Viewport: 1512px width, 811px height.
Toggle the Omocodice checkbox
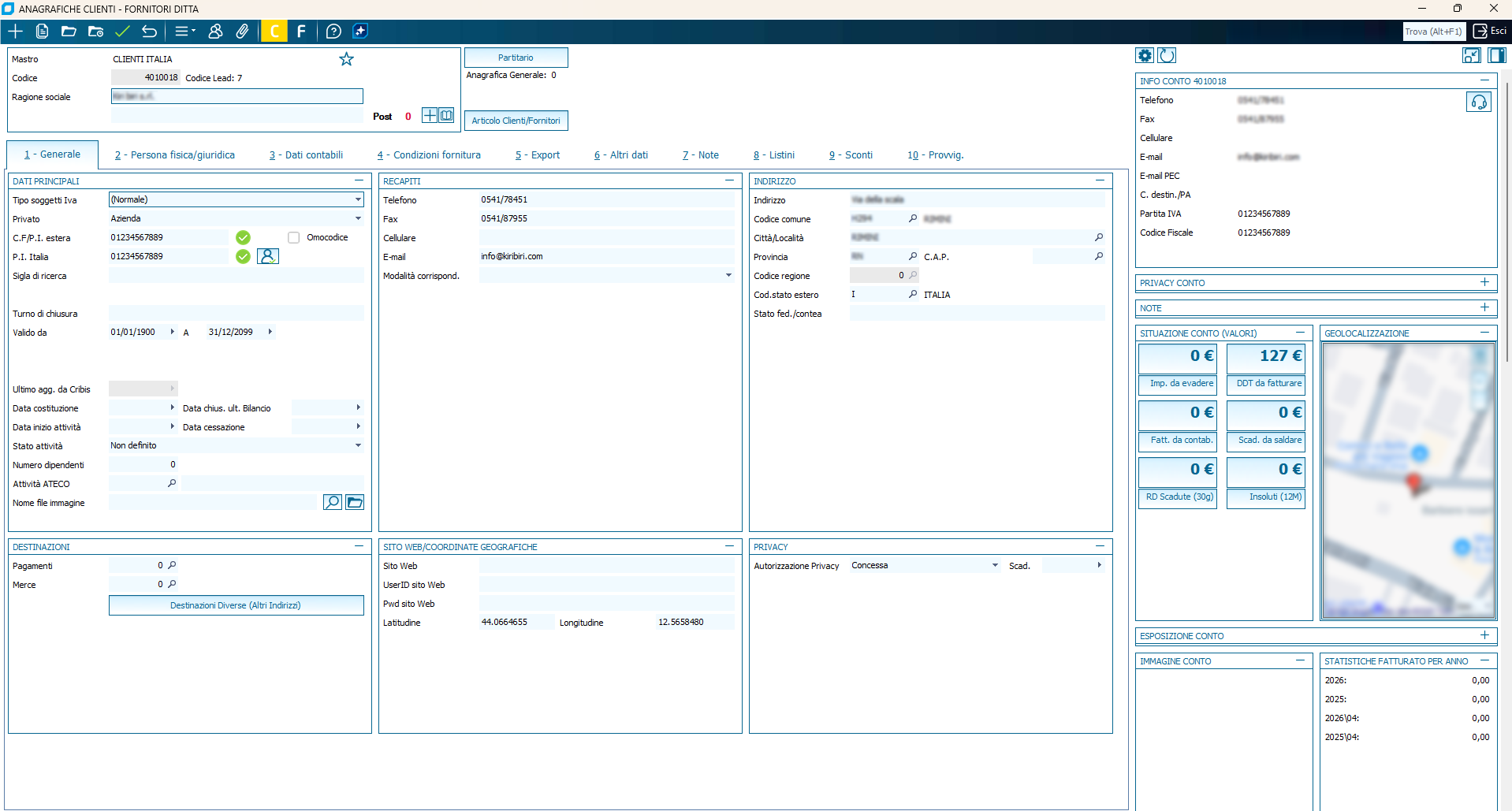[x=293, y=237]
